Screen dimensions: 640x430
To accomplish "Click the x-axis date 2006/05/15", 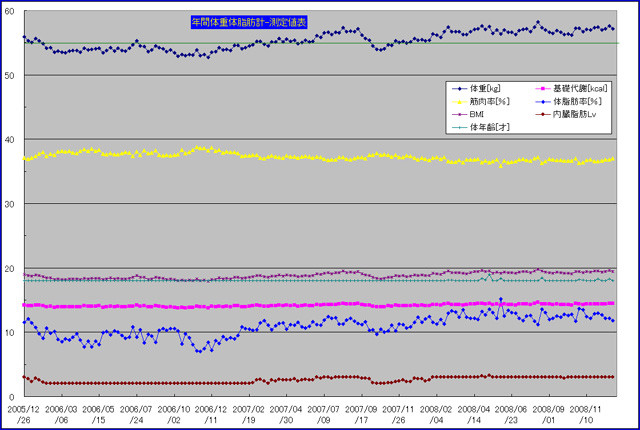I will 99,414.
